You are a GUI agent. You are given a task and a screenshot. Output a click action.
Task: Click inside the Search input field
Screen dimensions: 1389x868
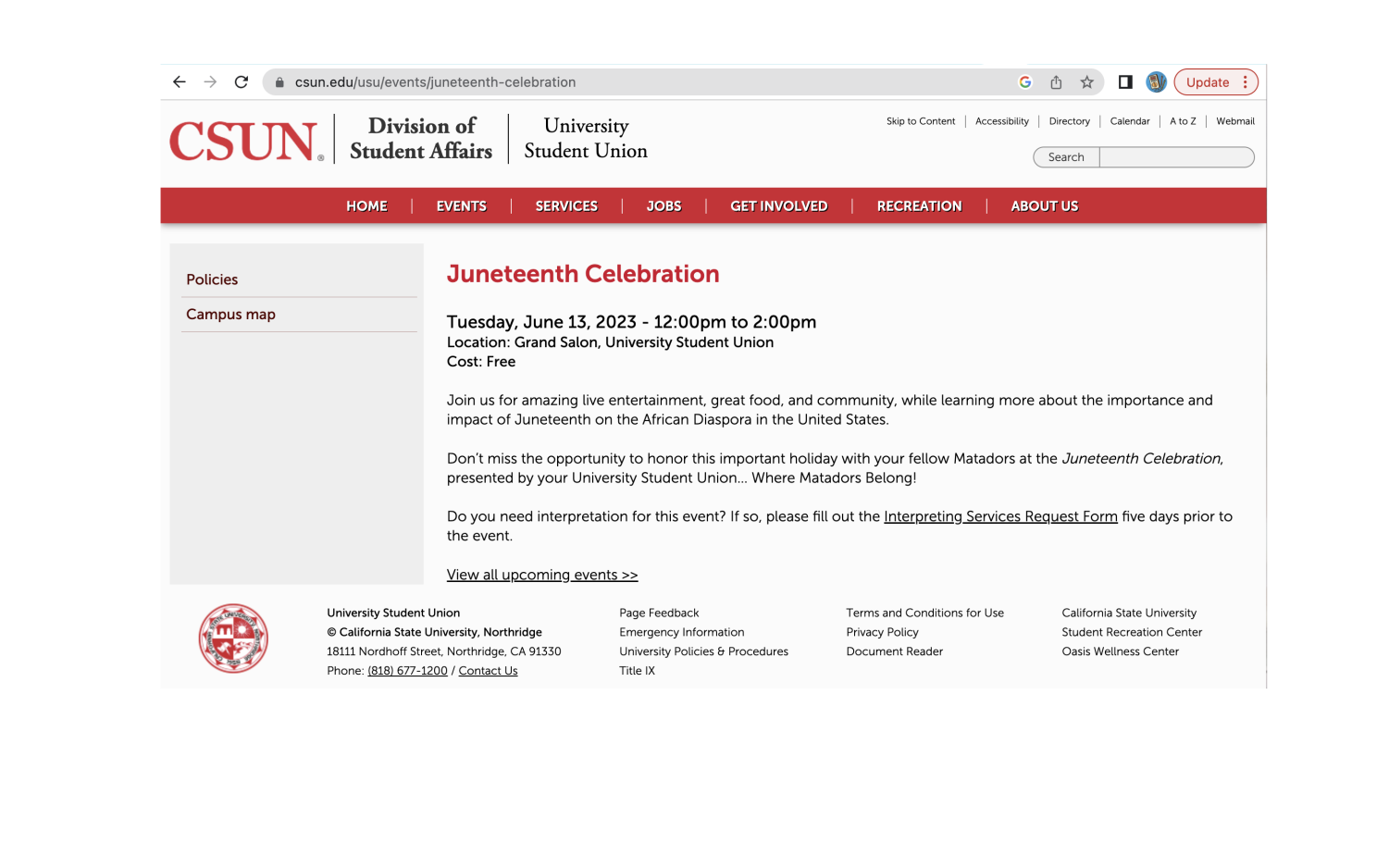(1175, 156)
